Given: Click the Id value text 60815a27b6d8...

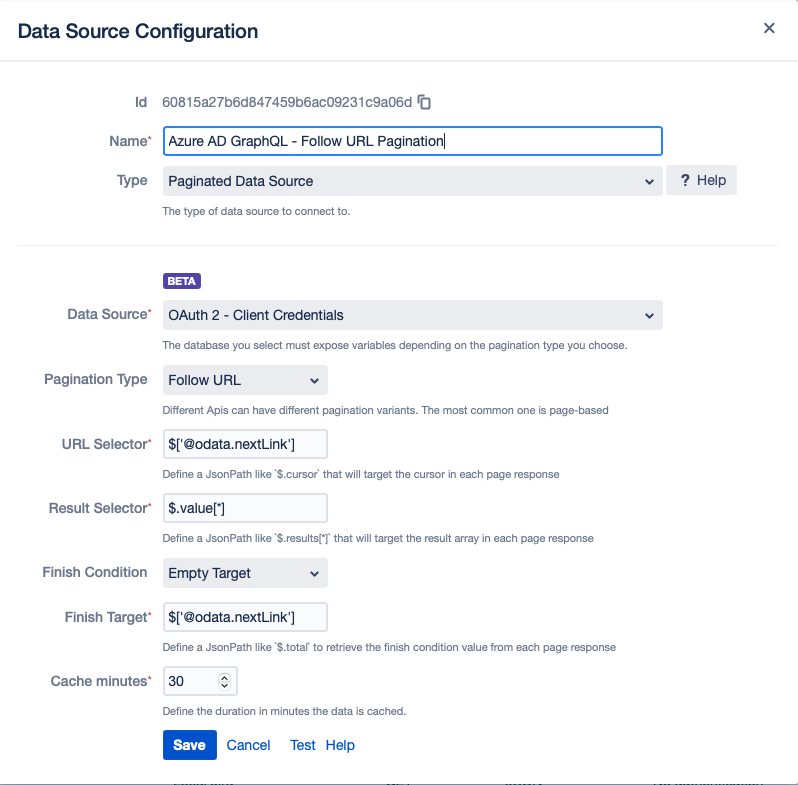Looking at the screenshot, I should (x=287, y=102).
